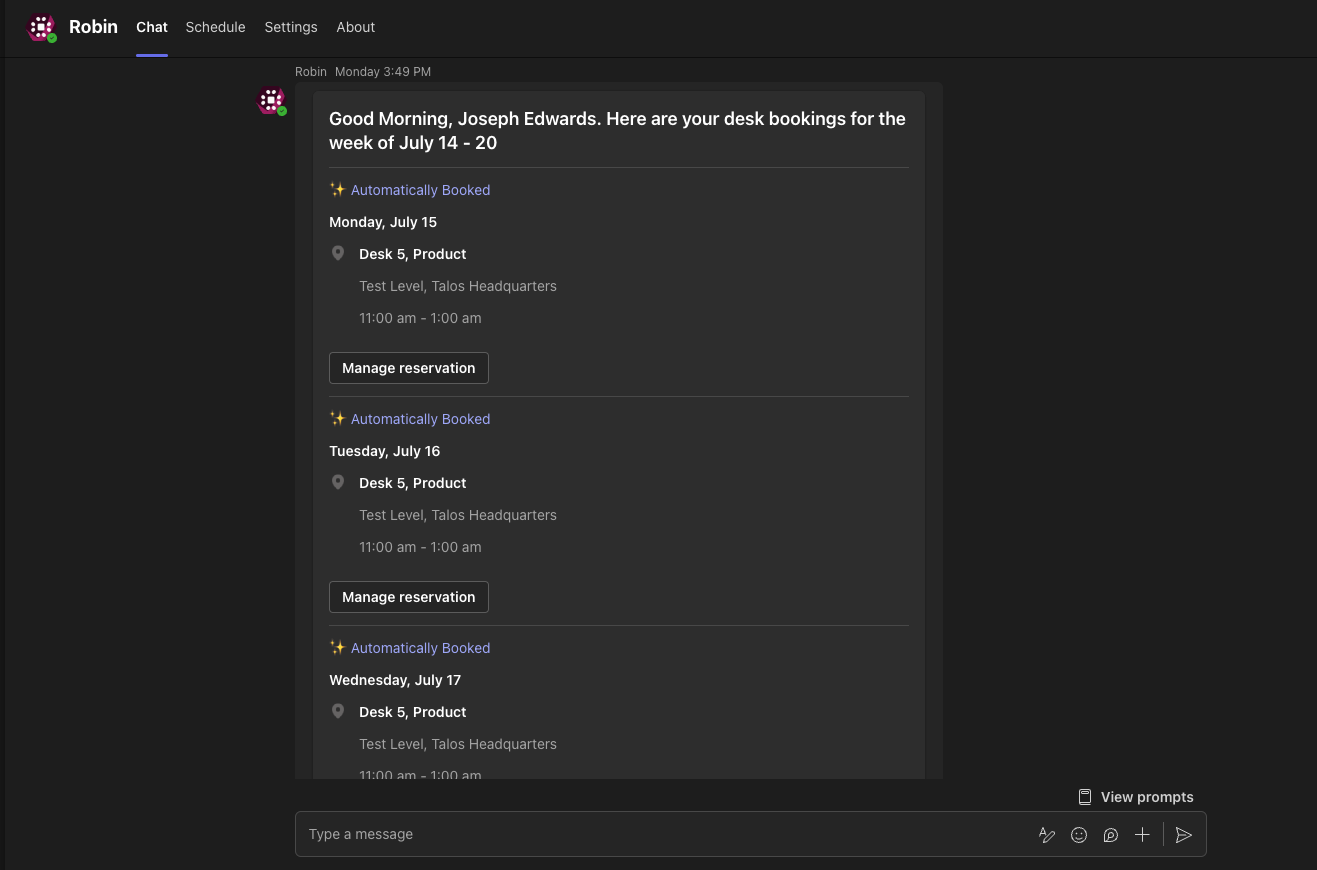The image size is (1317, 870).
Task: Click Automatically Booked label above Wednesday, July 17
Action: (420, 648)
